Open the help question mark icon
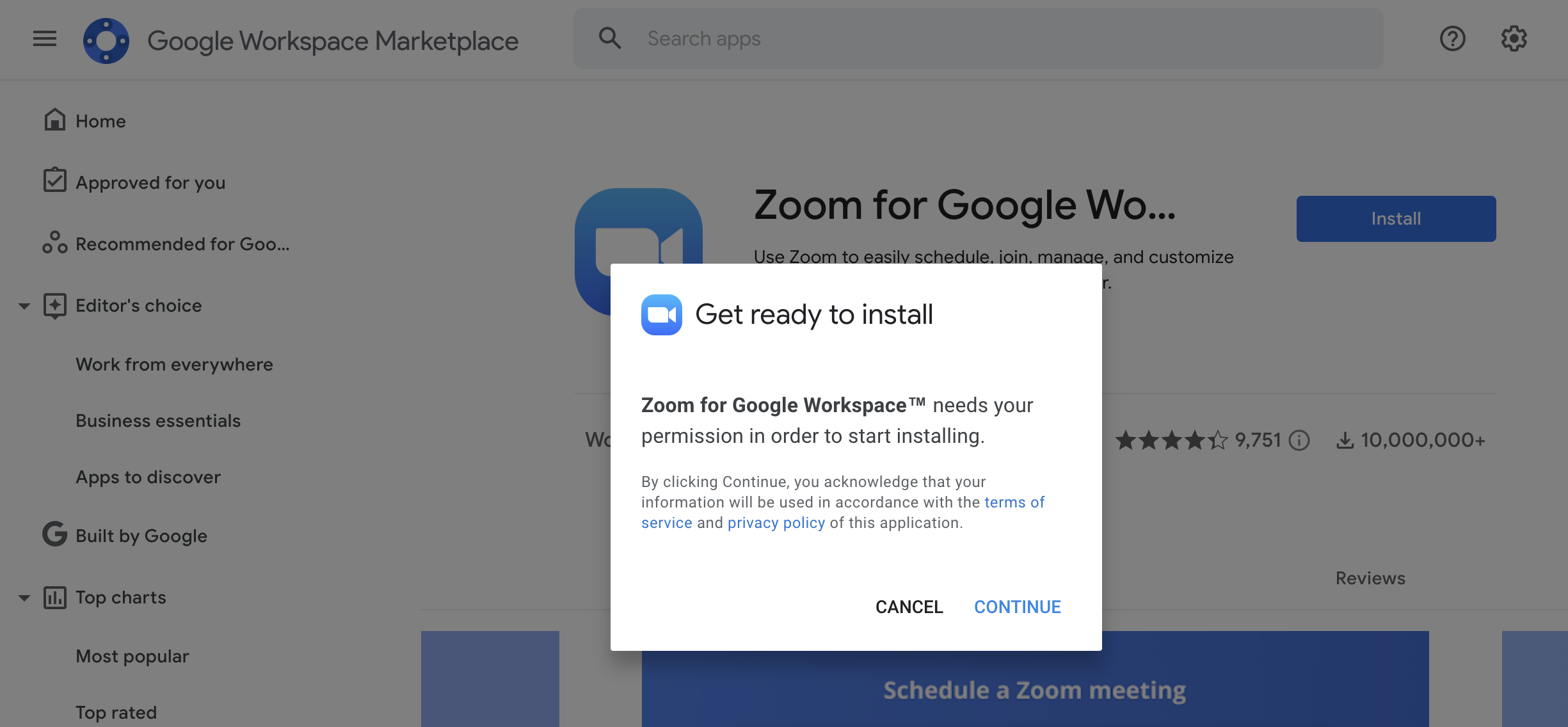This screenshot has width=1568, height=727. (1452, 39)
